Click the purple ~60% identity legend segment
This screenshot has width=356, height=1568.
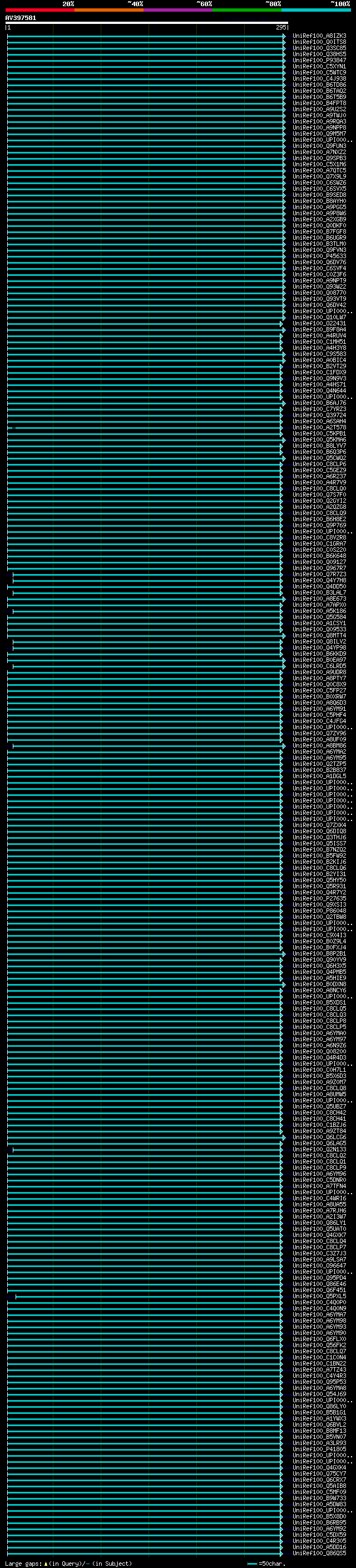179,11
